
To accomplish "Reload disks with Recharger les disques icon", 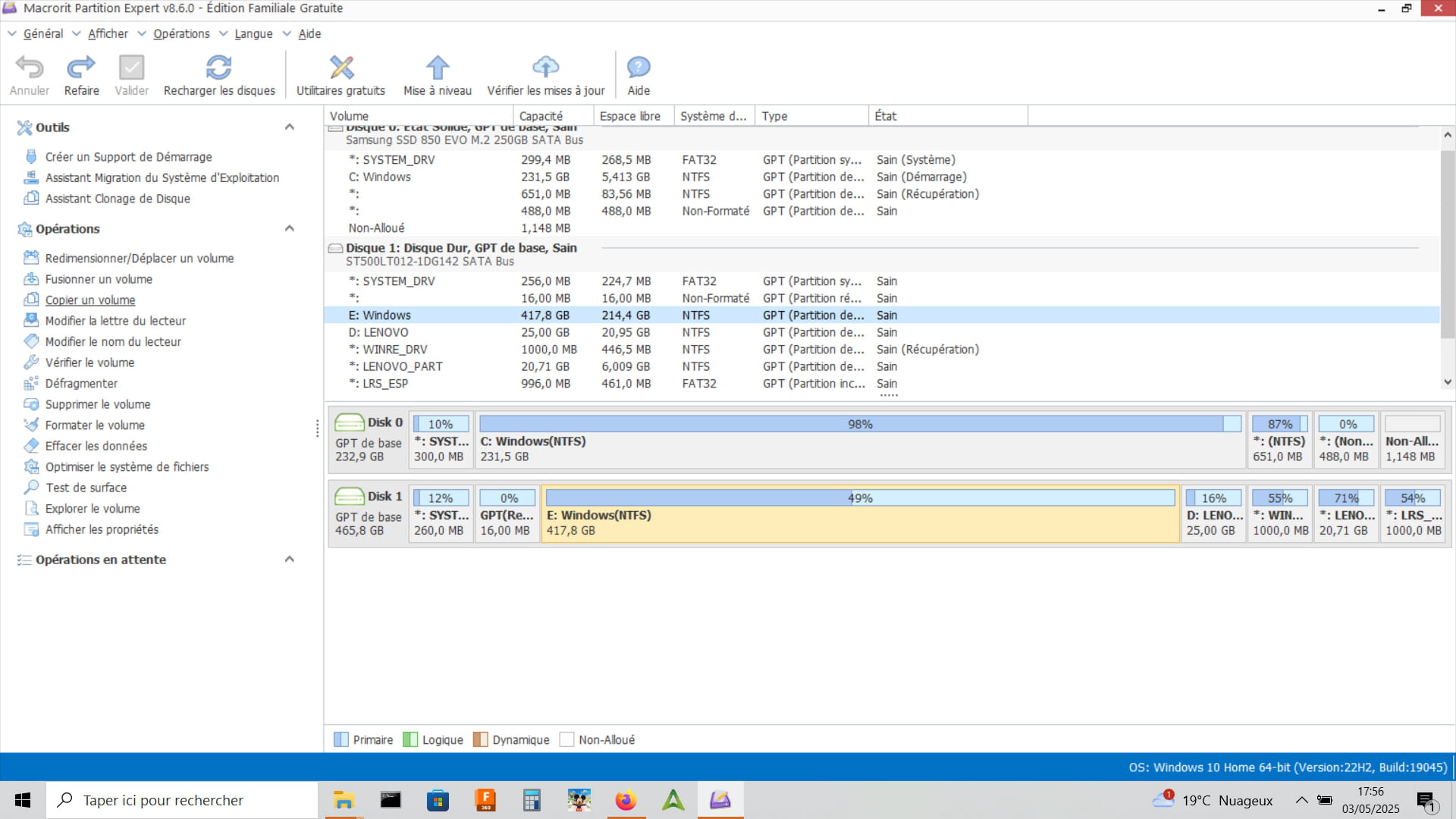I will 219,67.
